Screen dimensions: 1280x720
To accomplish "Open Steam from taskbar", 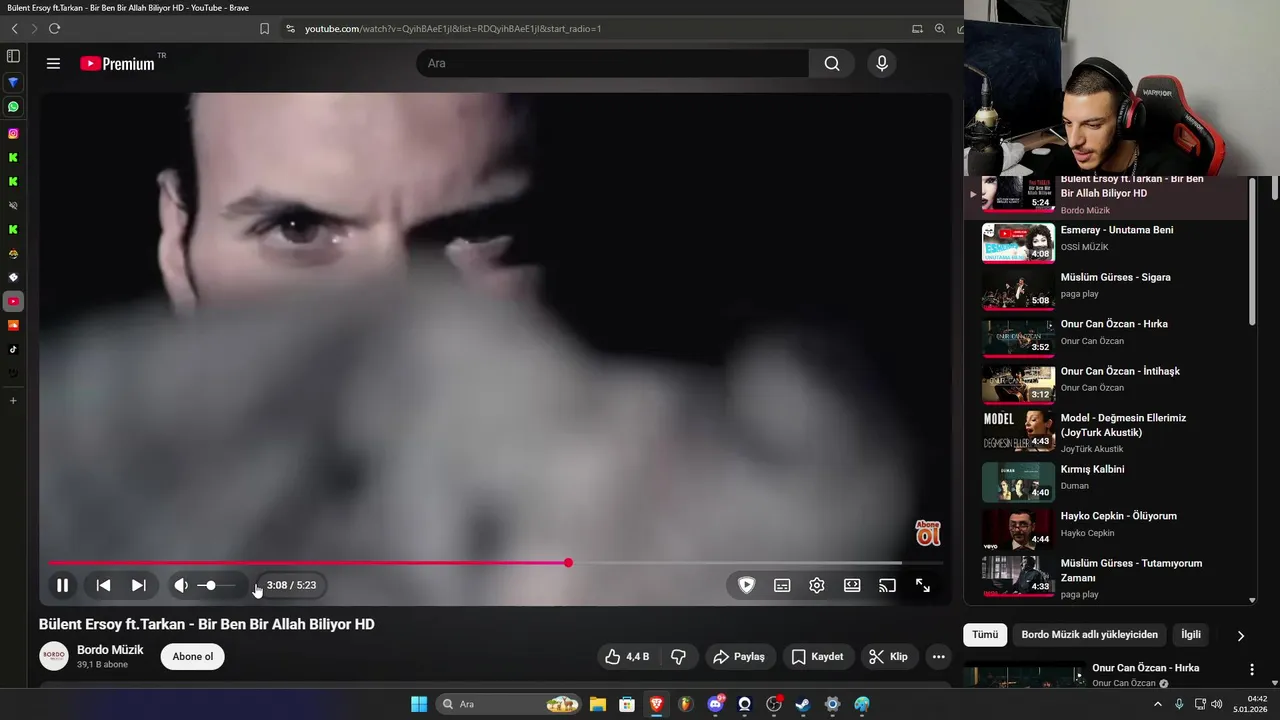I will tap(802, 704).
